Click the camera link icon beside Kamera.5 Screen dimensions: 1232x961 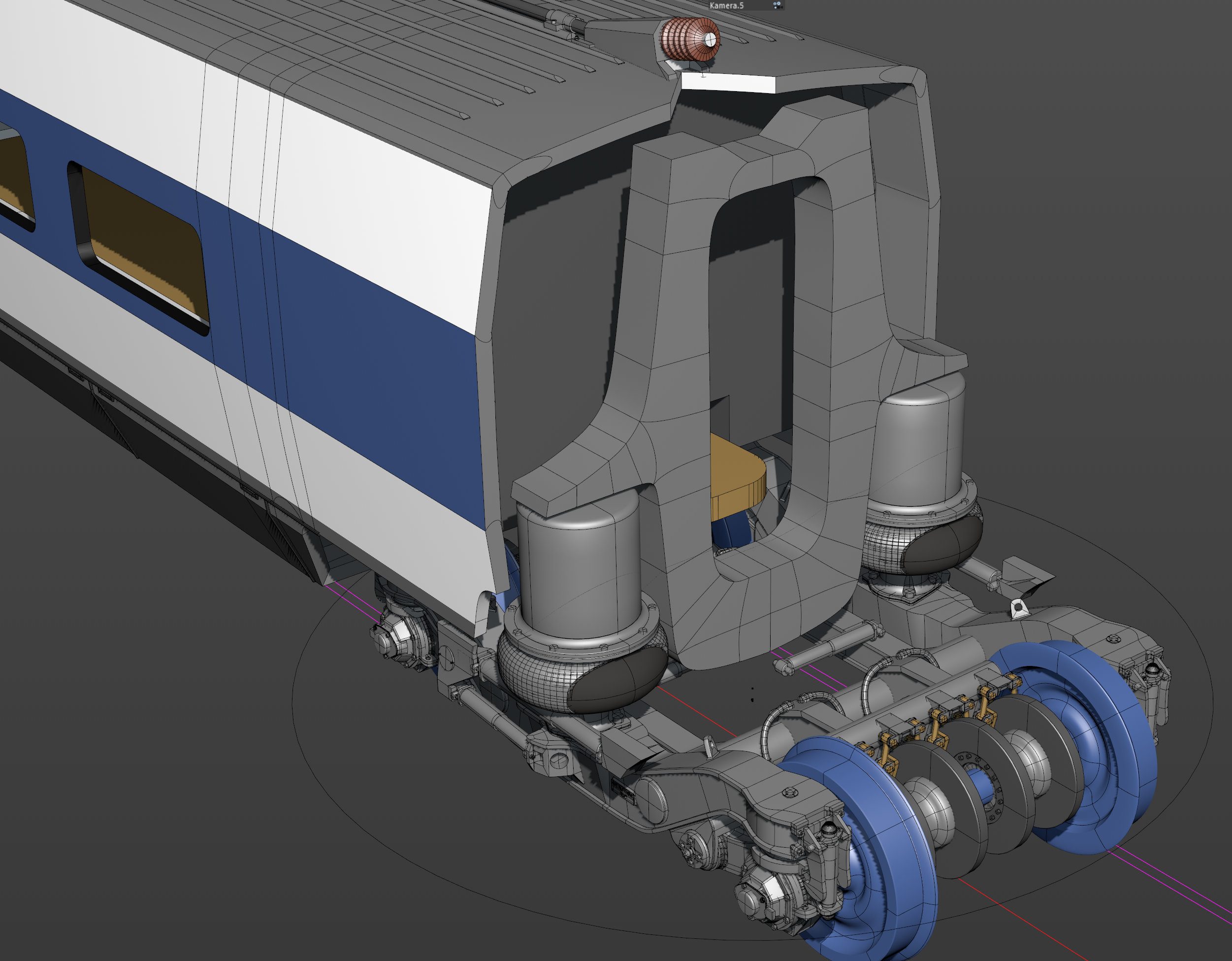pyautogui.click(x=777, y=5)
